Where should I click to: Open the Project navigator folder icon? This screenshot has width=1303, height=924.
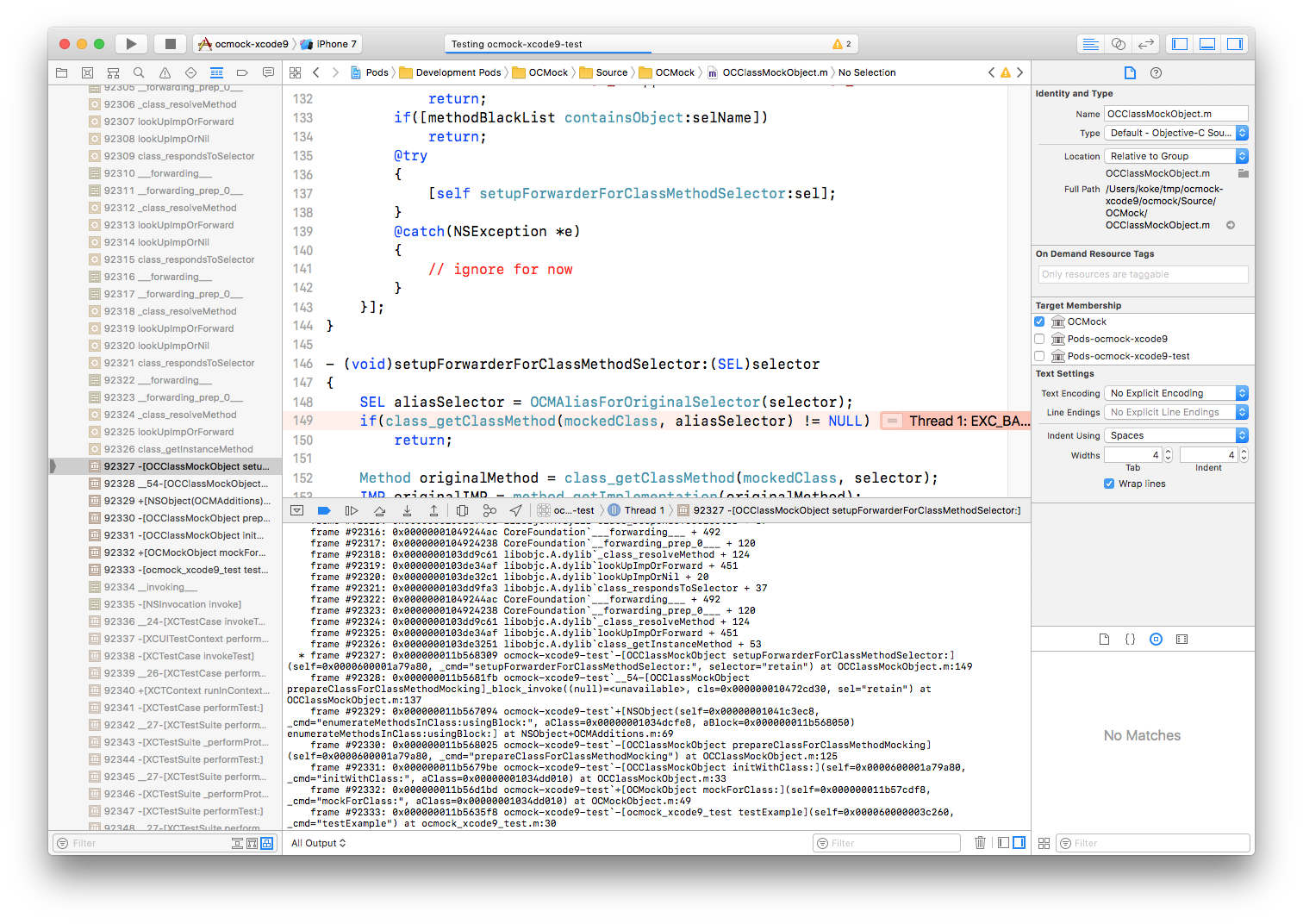pyautogui.click(x=61, y=73)
